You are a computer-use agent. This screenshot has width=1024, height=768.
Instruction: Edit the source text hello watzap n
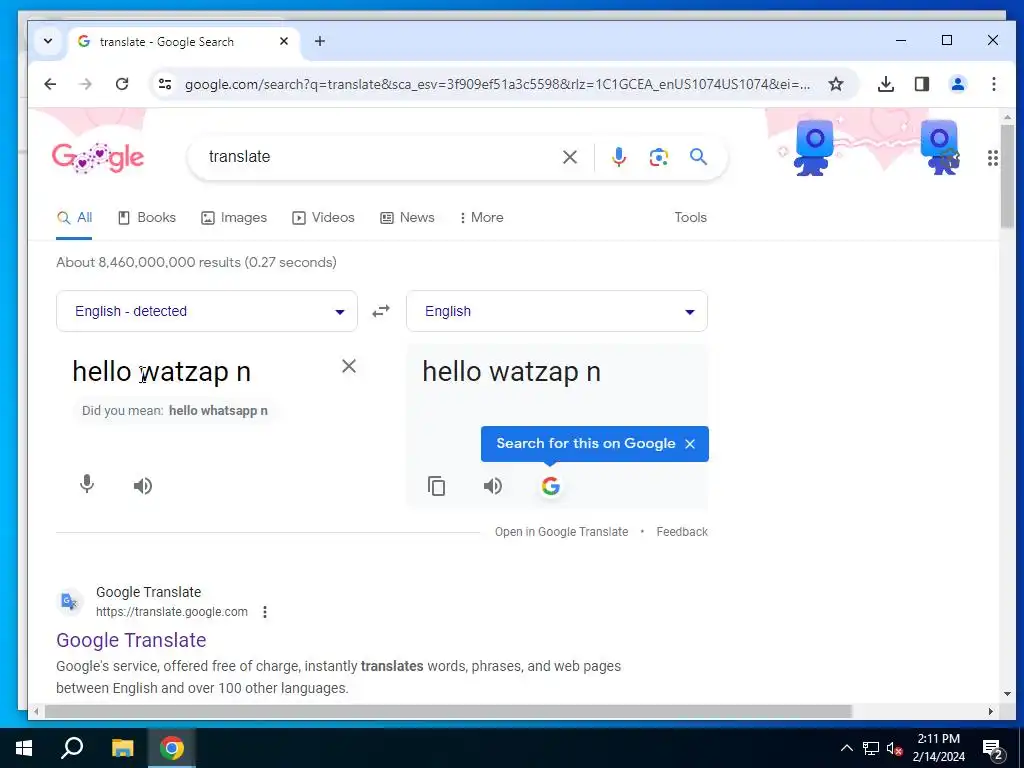point(161,372)
